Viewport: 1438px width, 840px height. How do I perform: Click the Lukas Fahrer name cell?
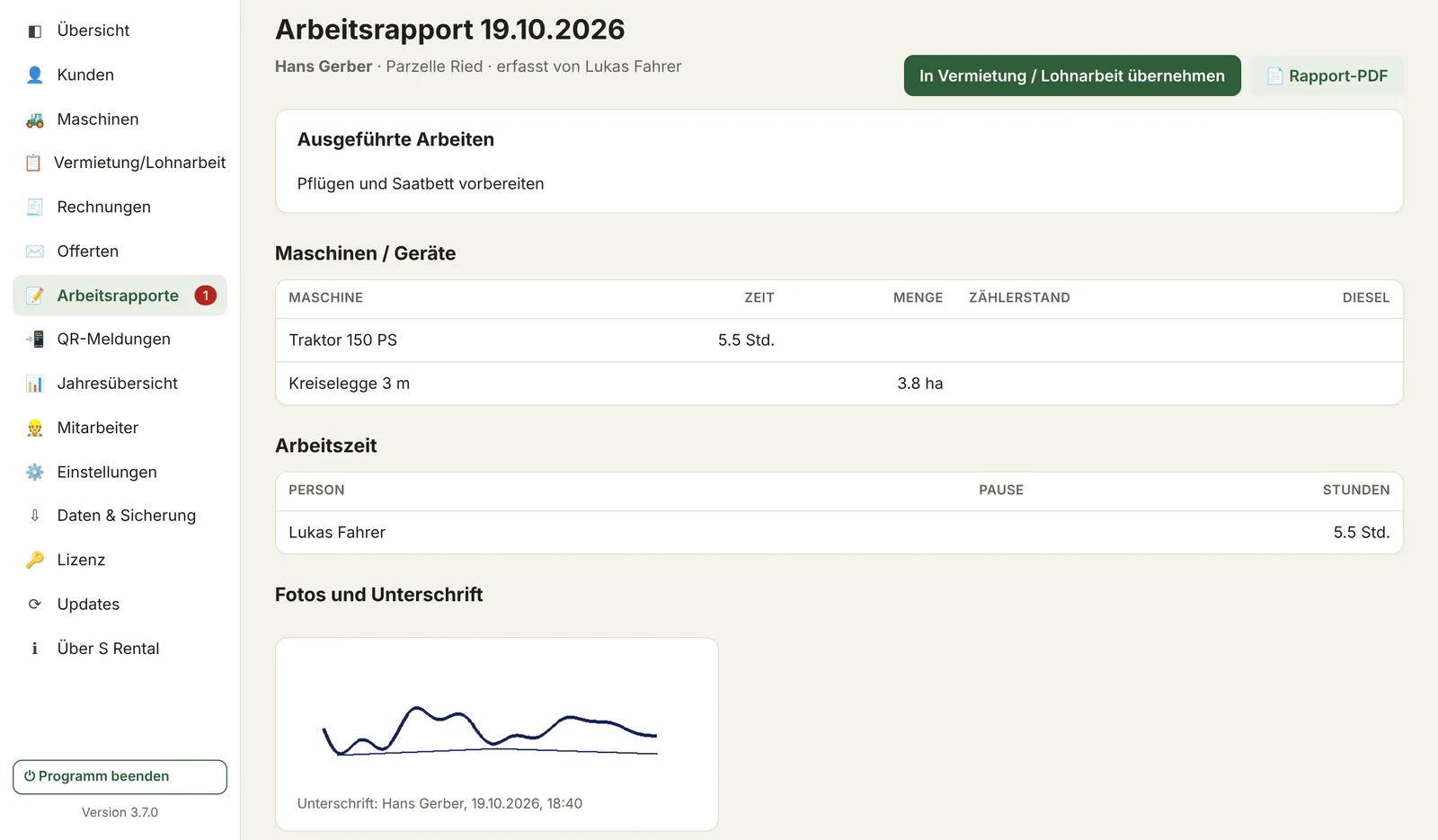click(x=337, y=533)
